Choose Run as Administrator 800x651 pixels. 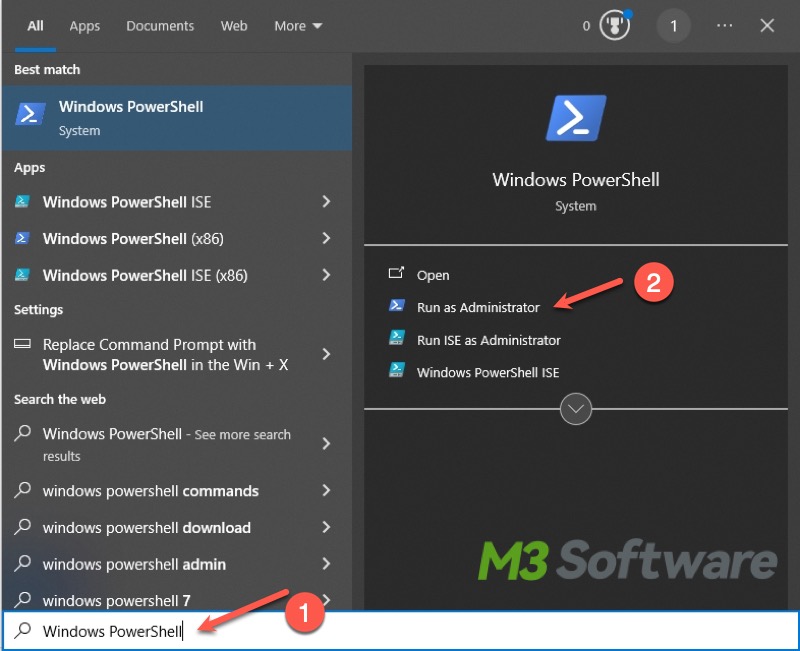[x=478, y=307]
